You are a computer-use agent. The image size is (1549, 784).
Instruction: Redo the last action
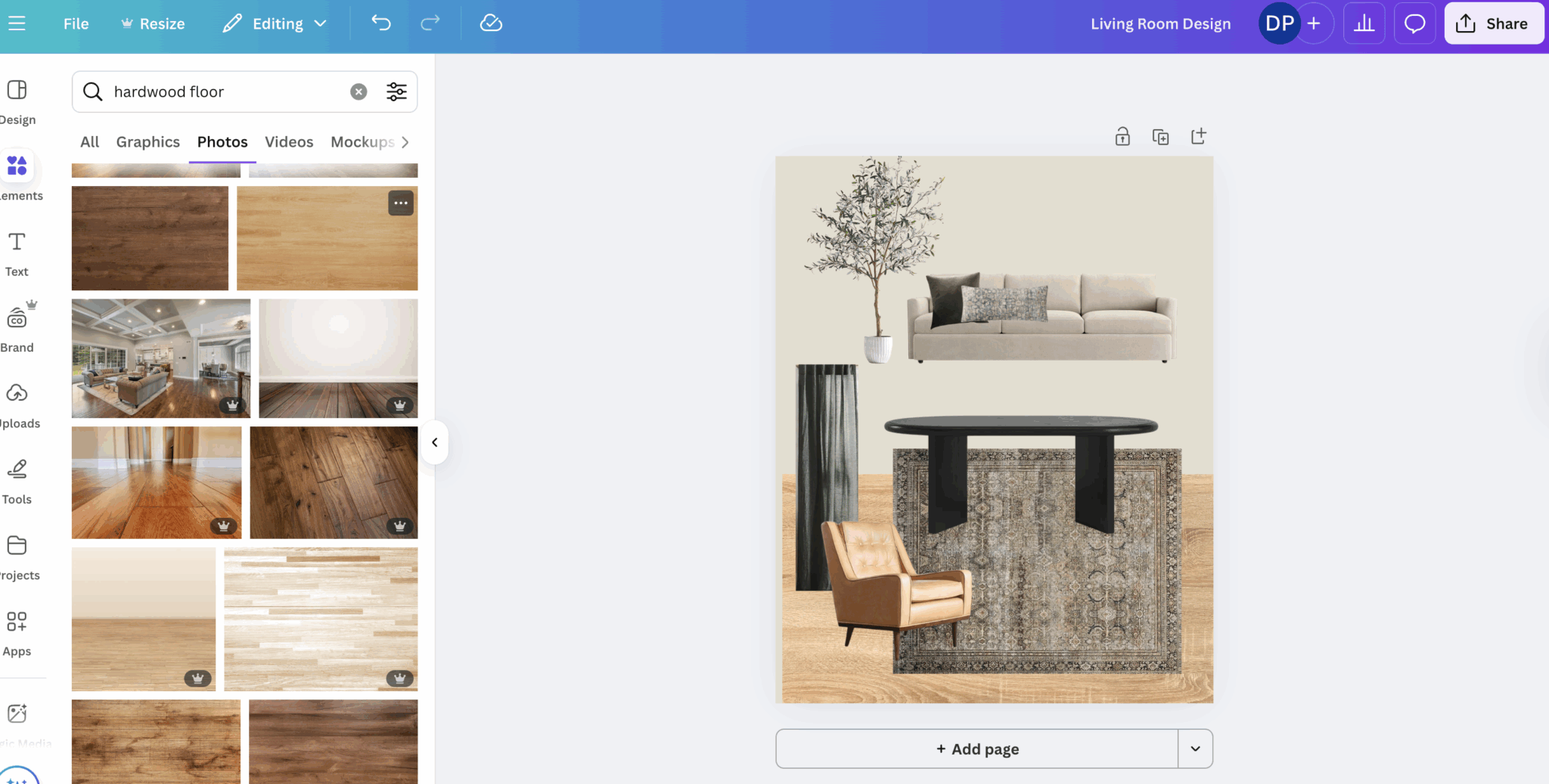430,23
